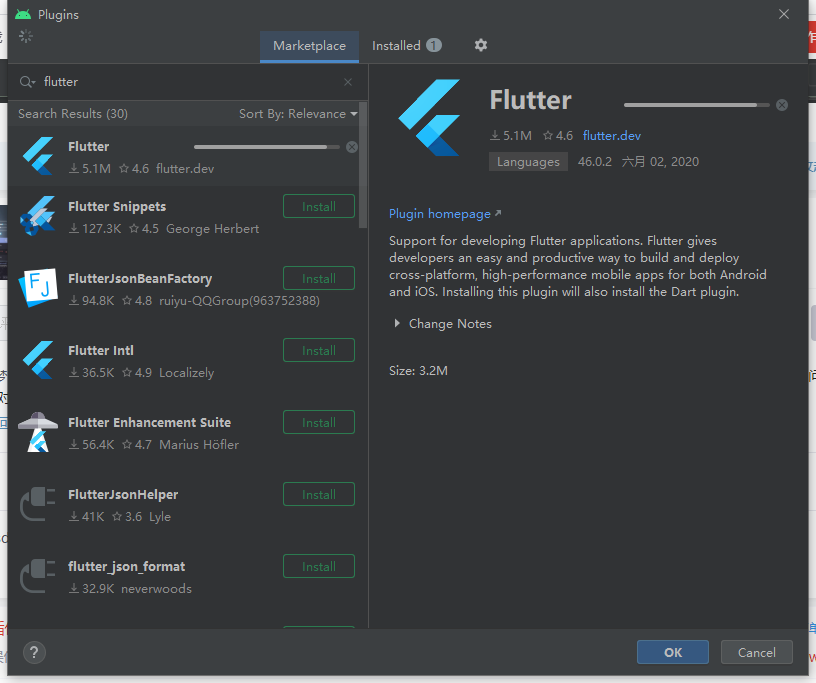Viewport: 816px width, 683px height.
Task: Select the Flutter Snippets plugin icon
Action: coord(37,216)
